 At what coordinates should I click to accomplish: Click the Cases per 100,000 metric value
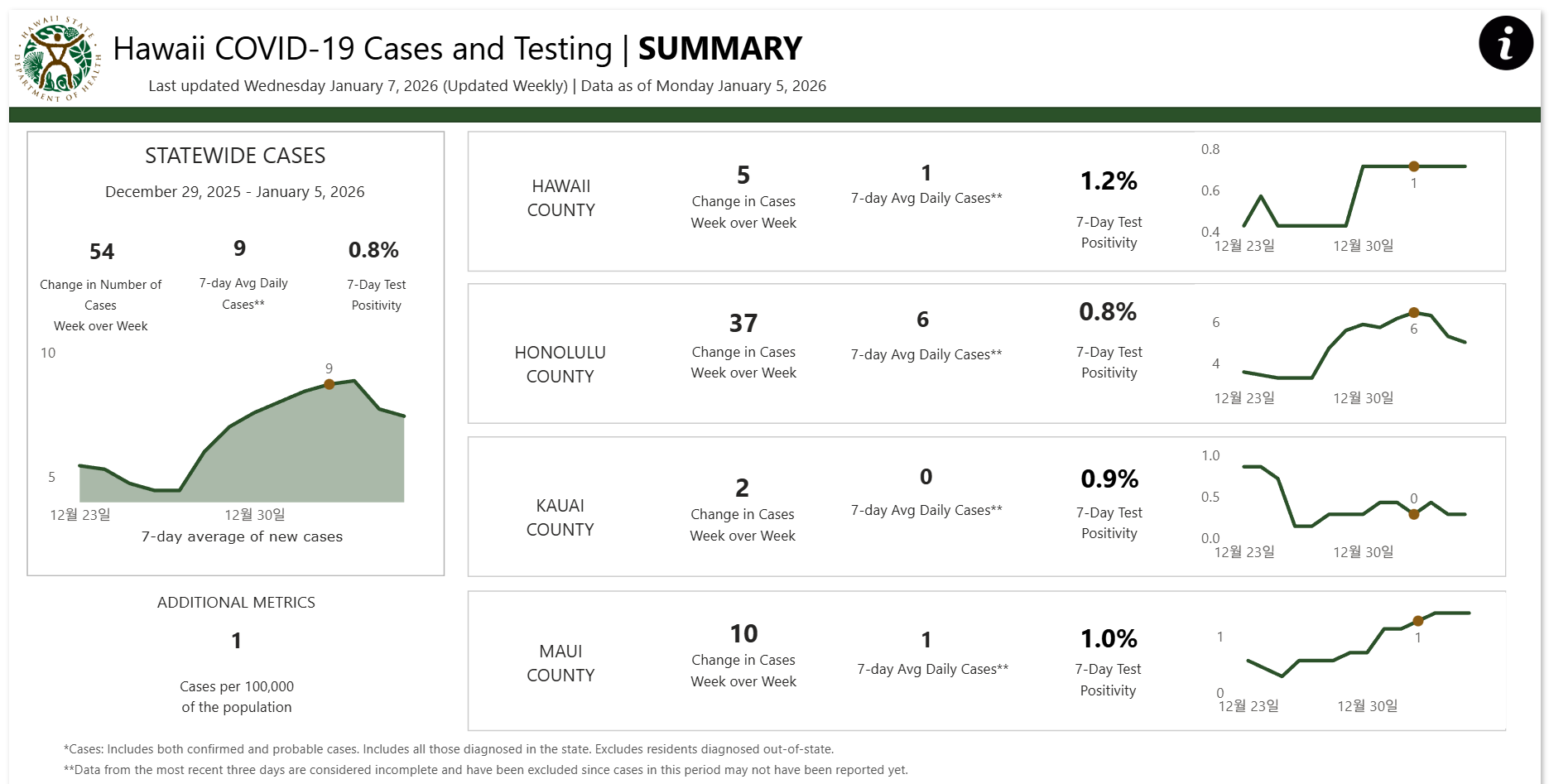coord(237,641)
